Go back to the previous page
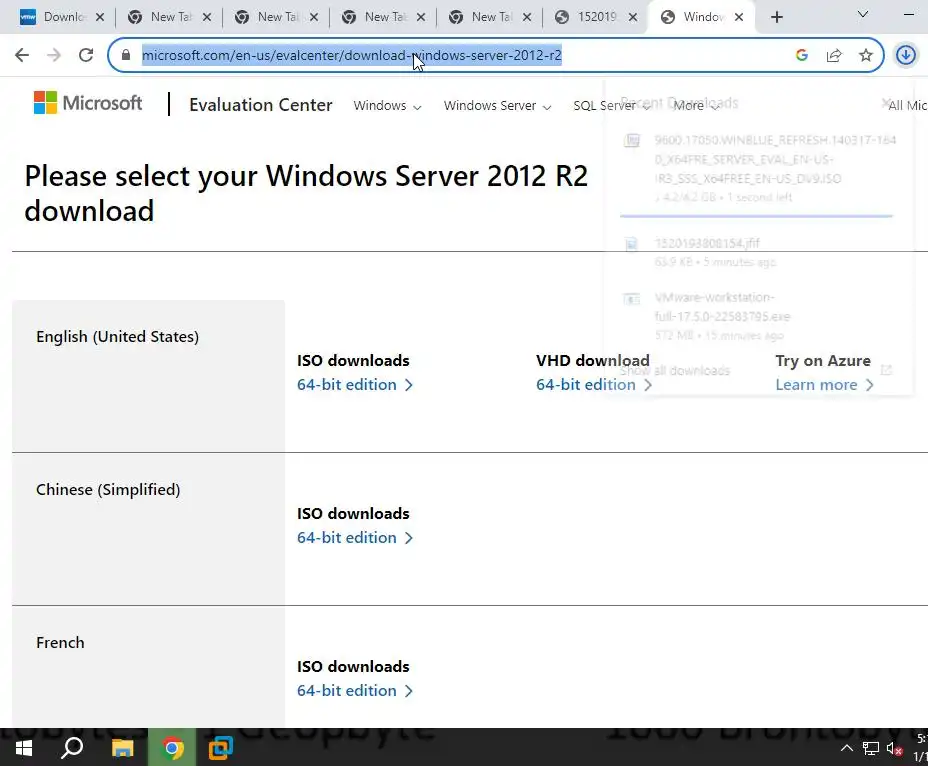This screenshot has width=928, height=766. [22, 55]
